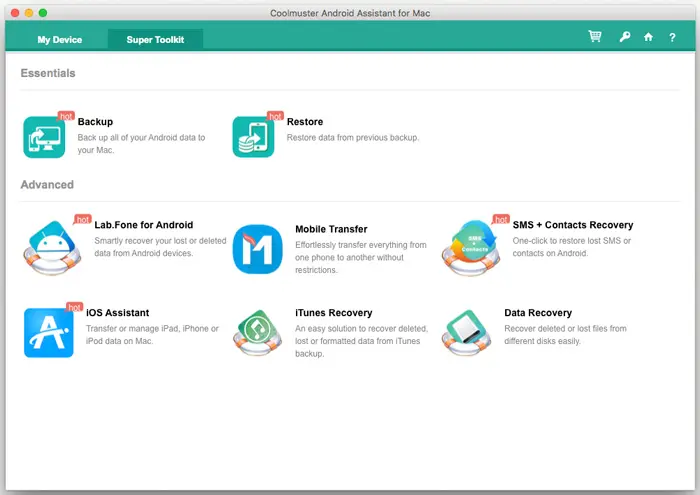
Task: Minimize the window with yellow button
Action: pos(29,13)
